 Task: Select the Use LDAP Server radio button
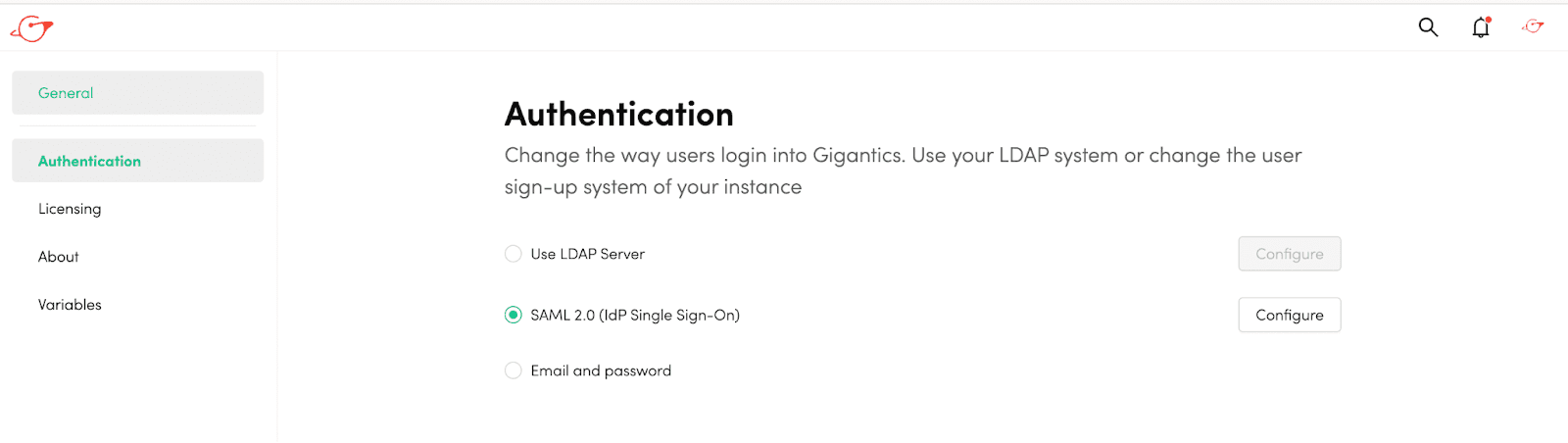(513, 254)
